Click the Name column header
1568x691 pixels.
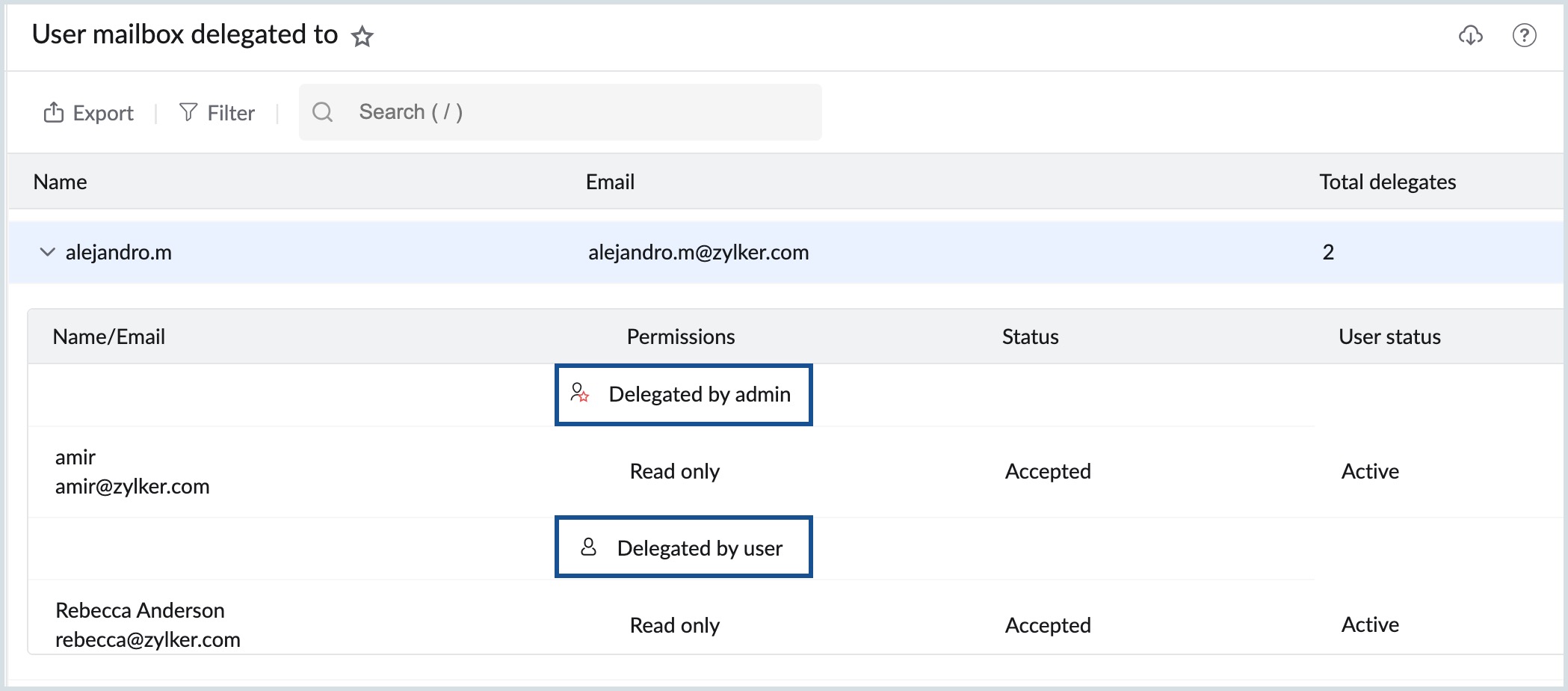coord(60,182)
